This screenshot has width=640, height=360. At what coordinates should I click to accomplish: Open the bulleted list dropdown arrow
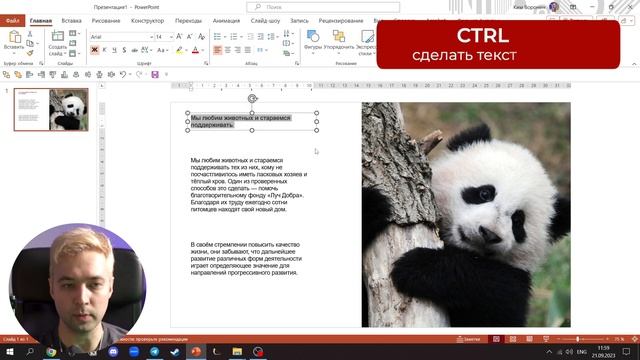(225, 37)
